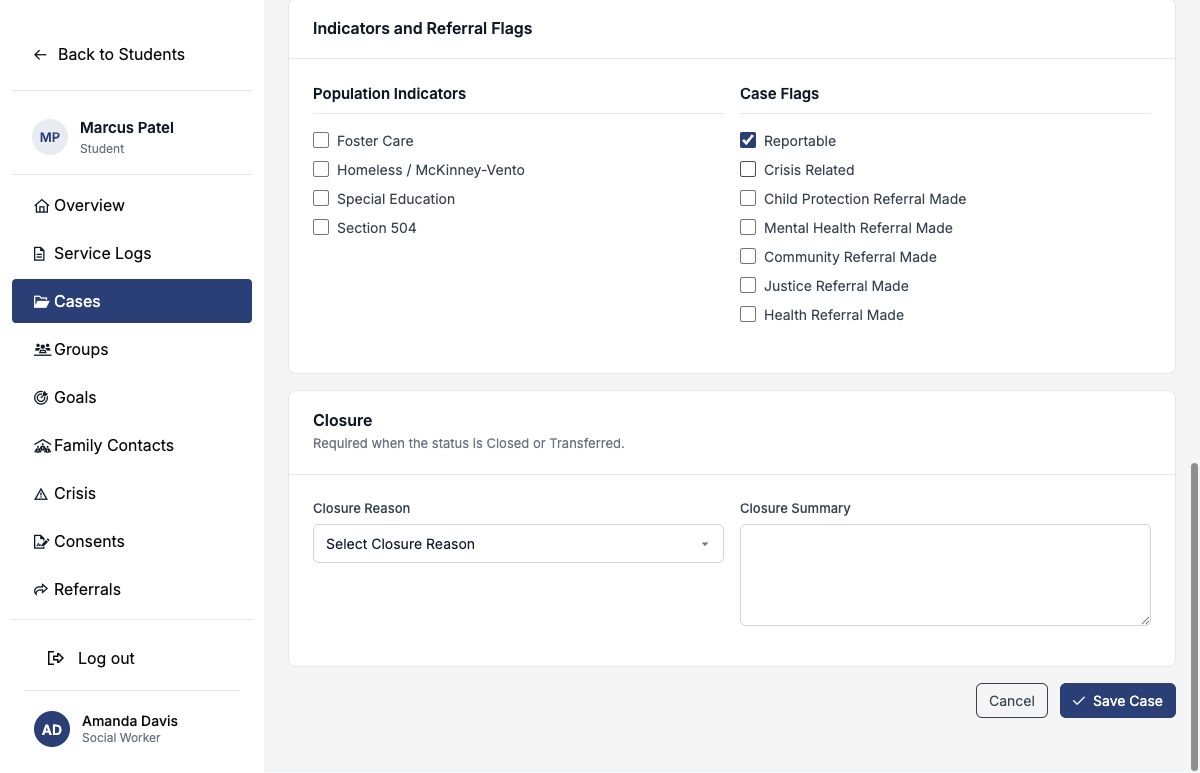The height and width of the screenshot is (773, 1200).
Task: Switch to Family Contacts
Action: tap(132, 445)
